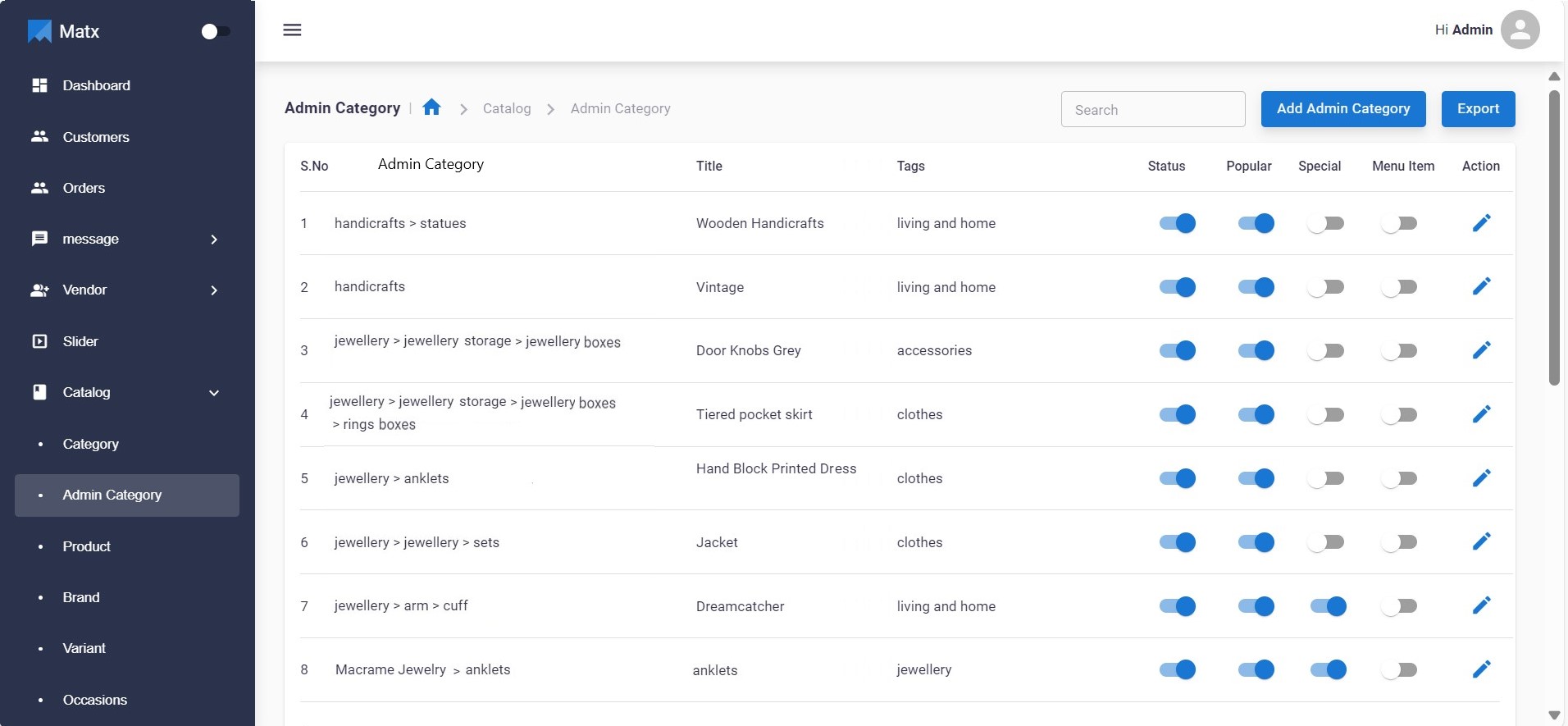Image resolution: width=1568 pixels, height=726 pixels.
Task: Expand the Vendor submenu chevron
Action: pos(214,290)
